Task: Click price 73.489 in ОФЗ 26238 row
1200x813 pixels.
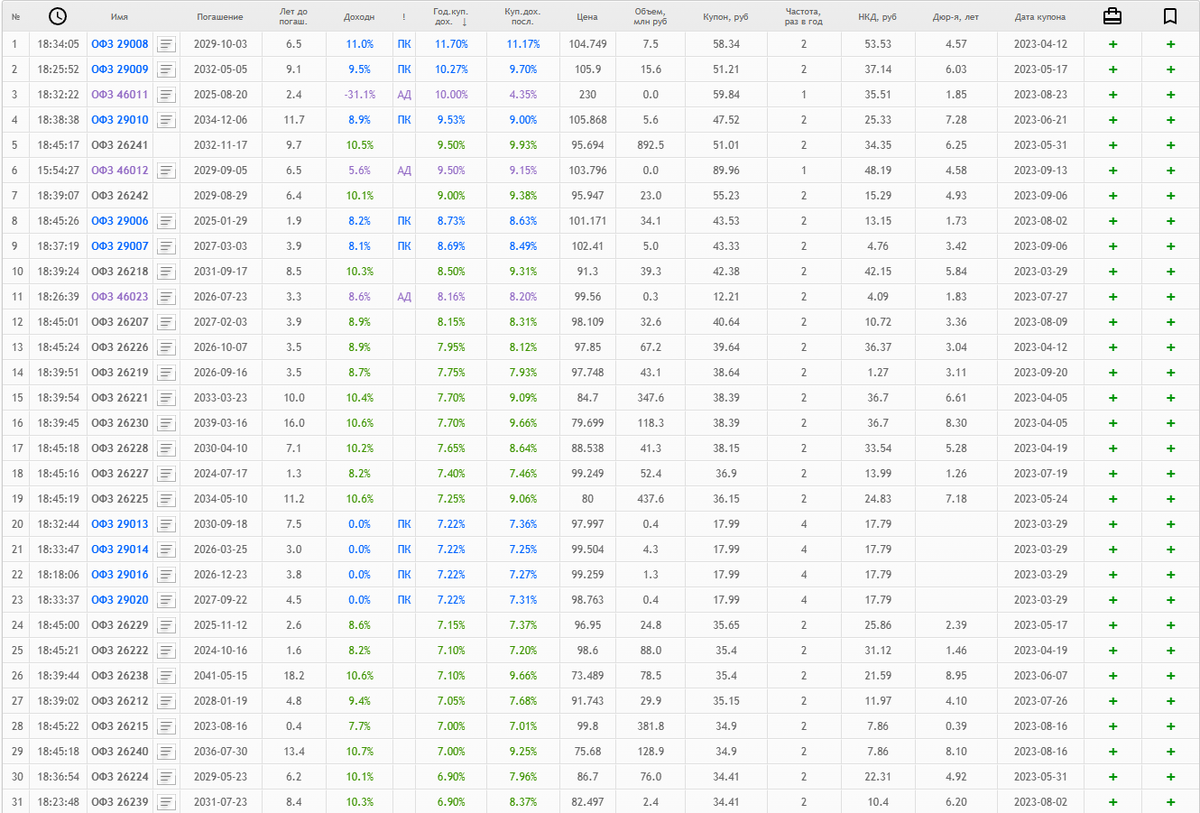Action: tap(588, 676)
